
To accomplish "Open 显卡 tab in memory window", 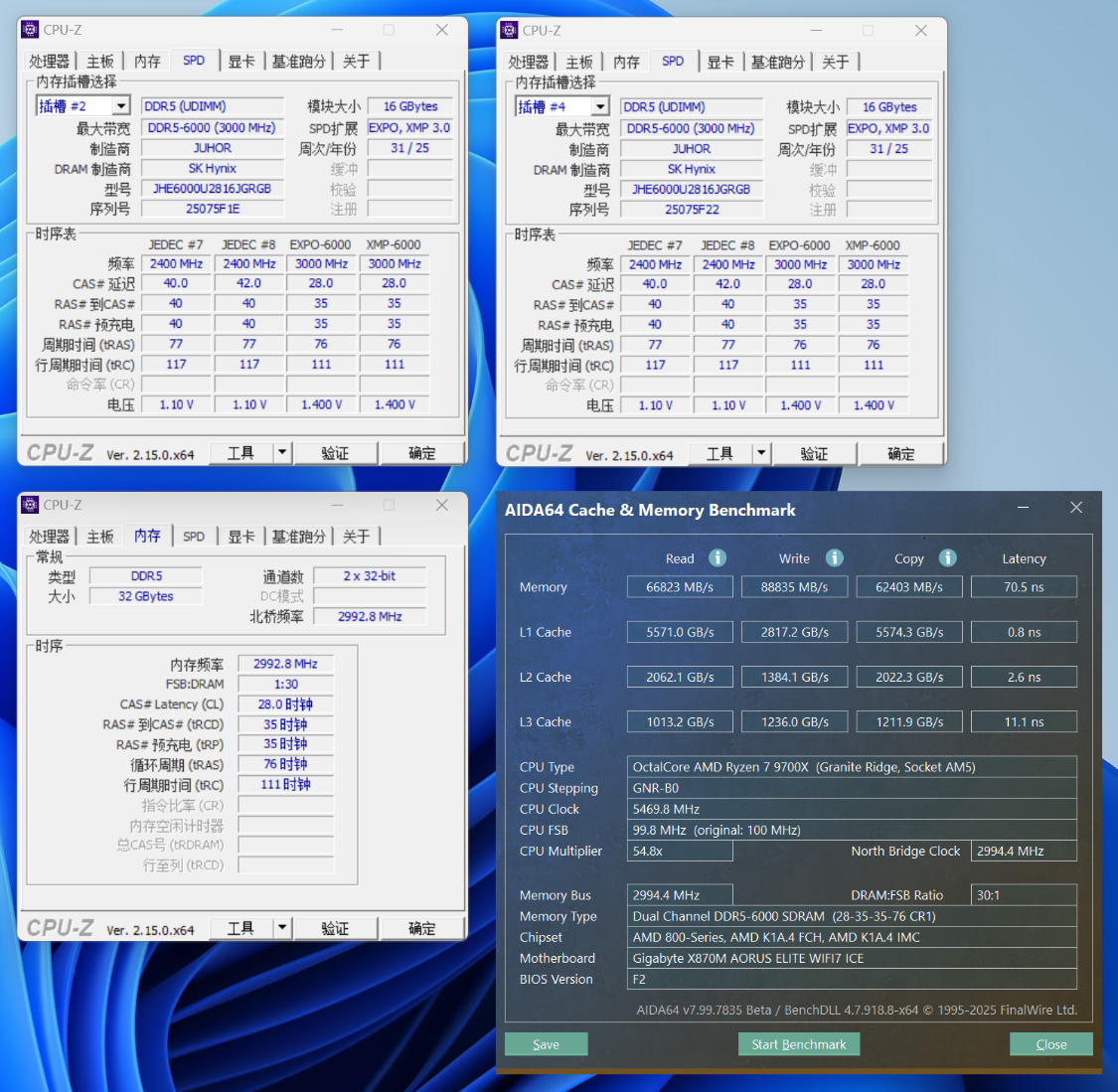I will click(x=241, y=536).
